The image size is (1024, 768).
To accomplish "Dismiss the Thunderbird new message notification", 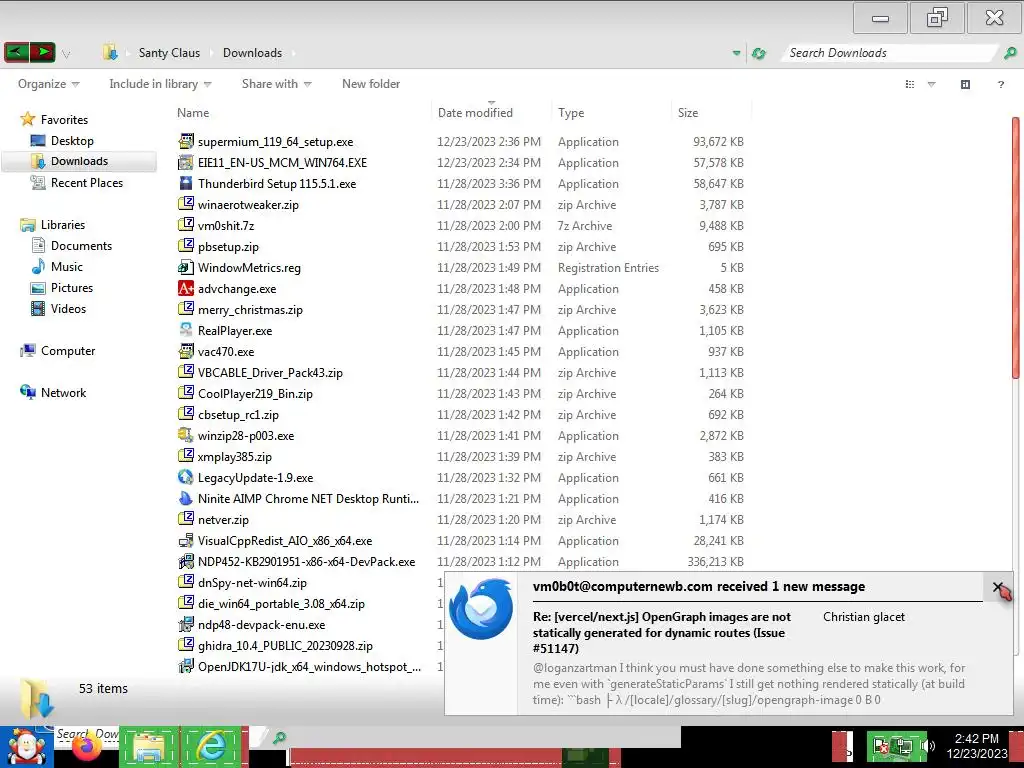I will click(999, 587).
